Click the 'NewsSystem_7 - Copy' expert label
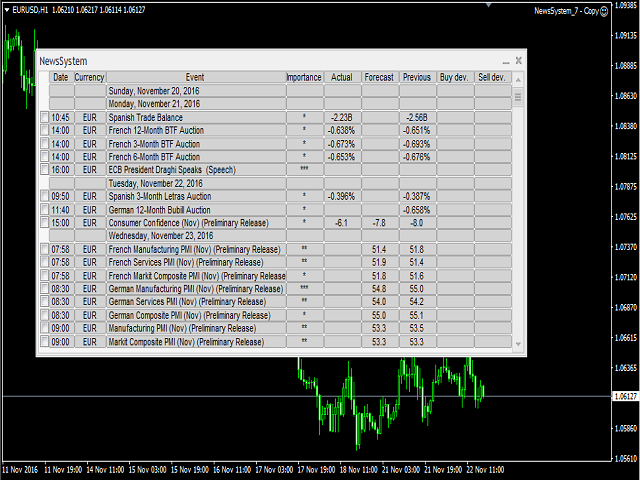The image size is (640, 480). [567, 11]
